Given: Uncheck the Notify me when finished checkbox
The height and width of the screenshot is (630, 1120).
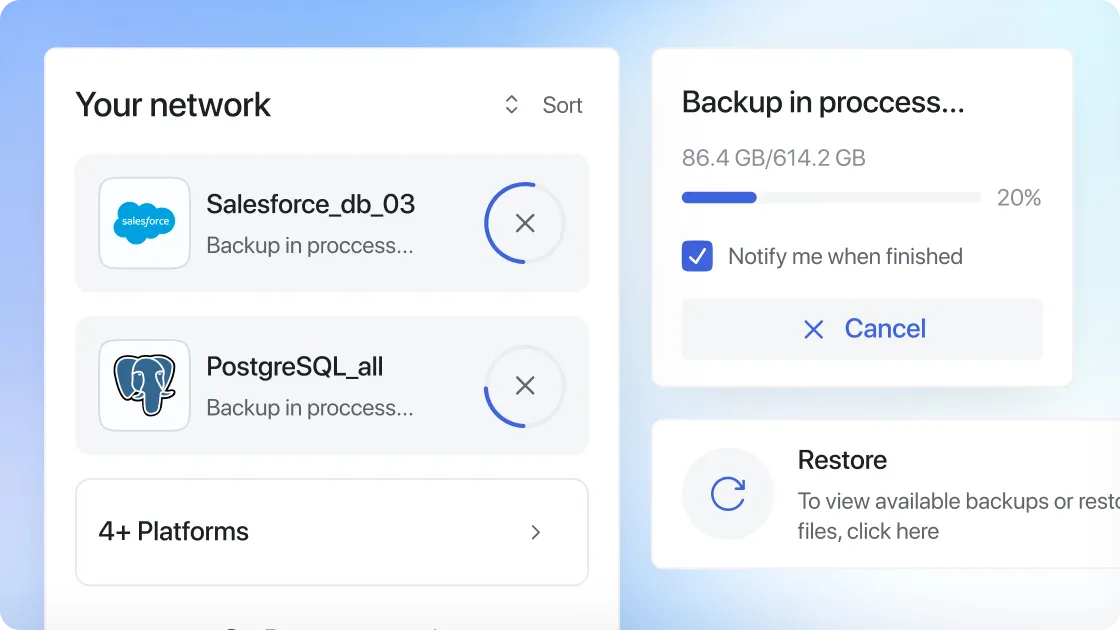Looking at the screenshot, I should point(697,256).
